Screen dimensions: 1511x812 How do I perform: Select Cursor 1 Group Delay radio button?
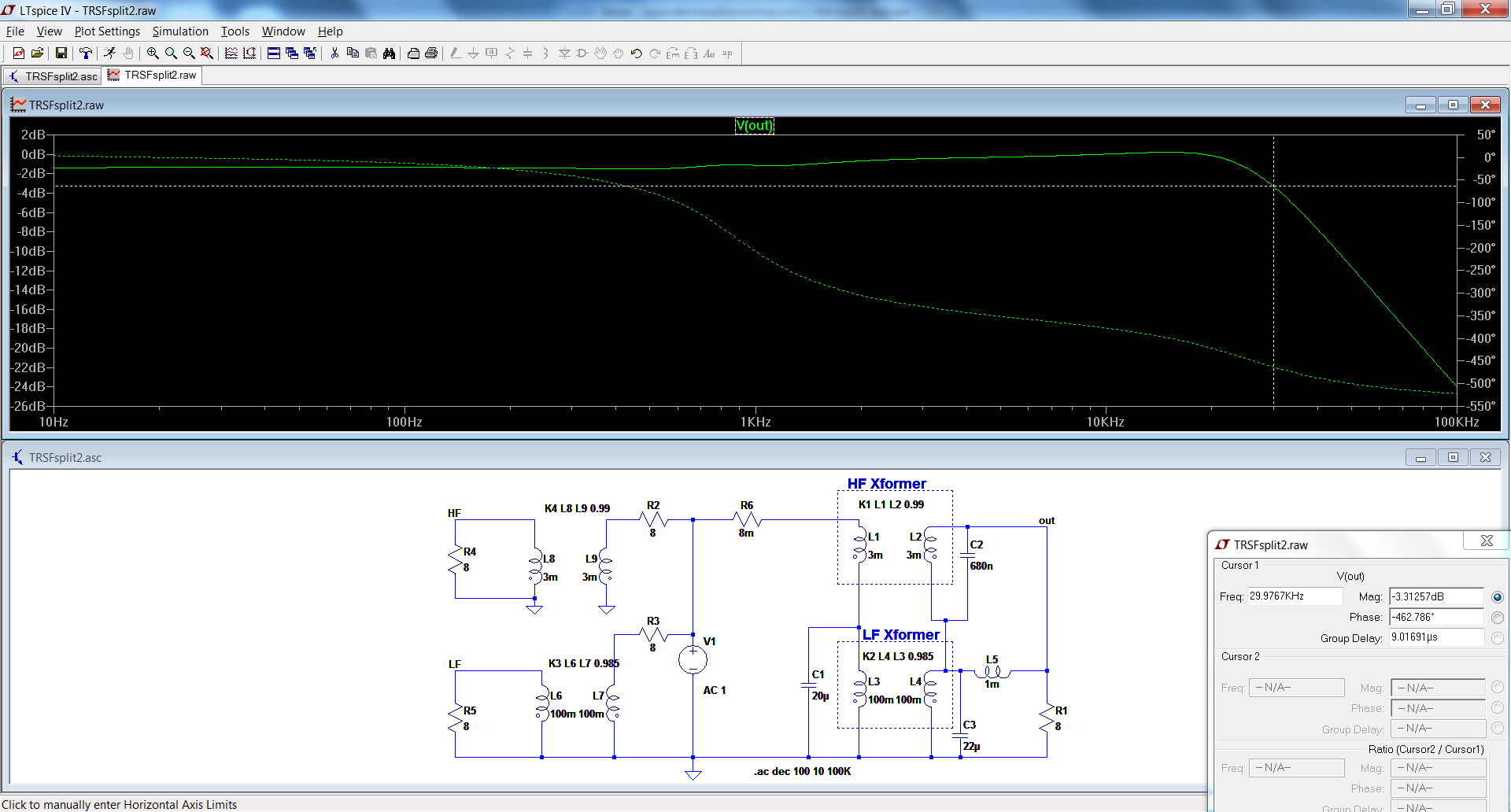(x=1498, y=638)
